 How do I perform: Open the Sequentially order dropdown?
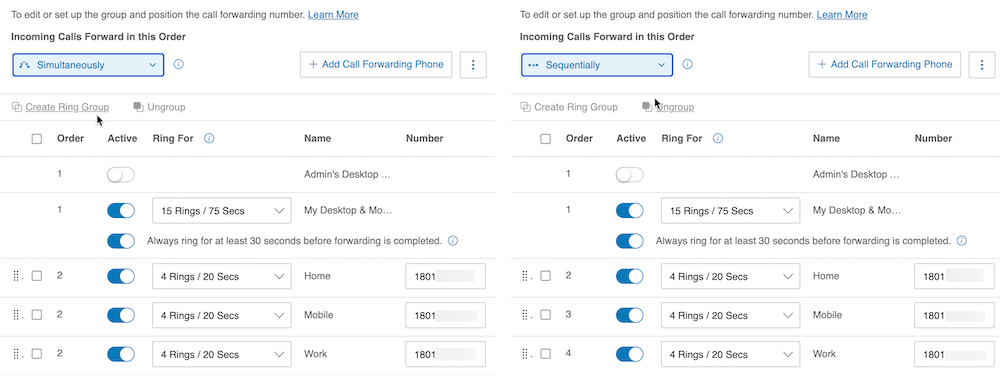pyautogui.click(x=597, y=64)
